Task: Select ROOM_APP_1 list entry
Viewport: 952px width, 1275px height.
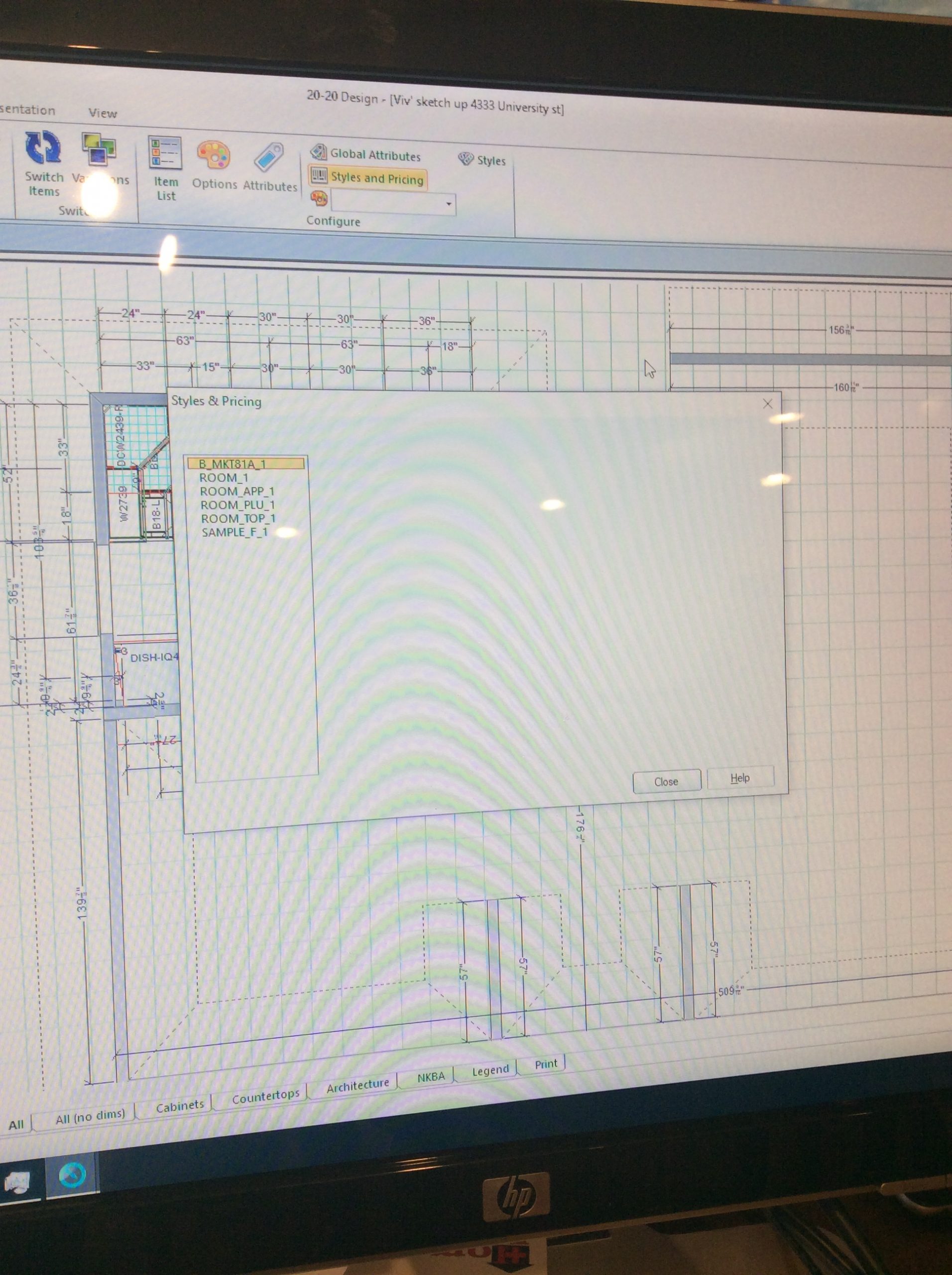Action: (x=237, y=492)
